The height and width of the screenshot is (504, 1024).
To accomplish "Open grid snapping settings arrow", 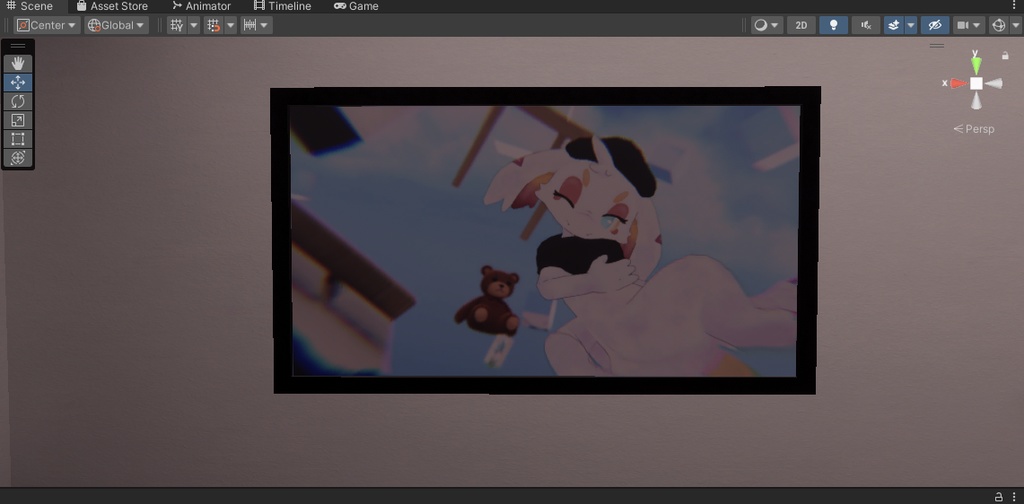I will tap(231, 25).
